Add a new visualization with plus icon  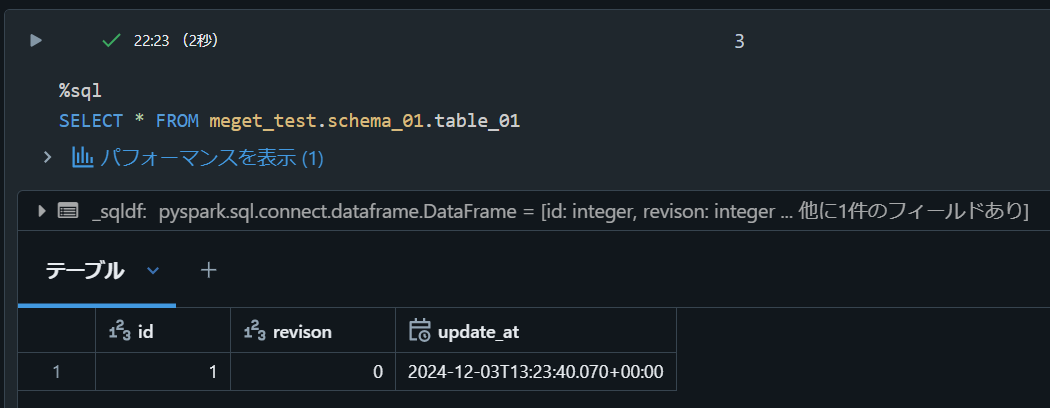(x=208, y=270)
